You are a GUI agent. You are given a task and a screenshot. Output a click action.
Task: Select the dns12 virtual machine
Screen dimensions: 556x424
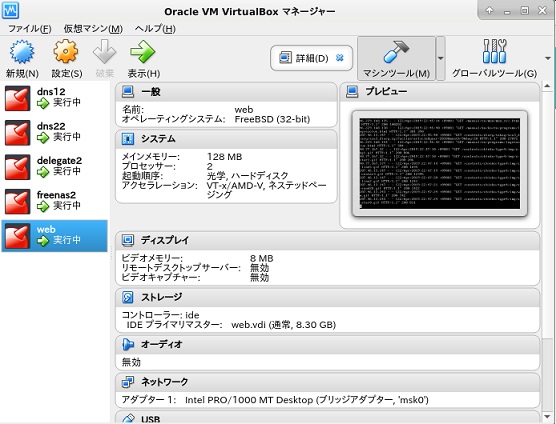(54, 98)
